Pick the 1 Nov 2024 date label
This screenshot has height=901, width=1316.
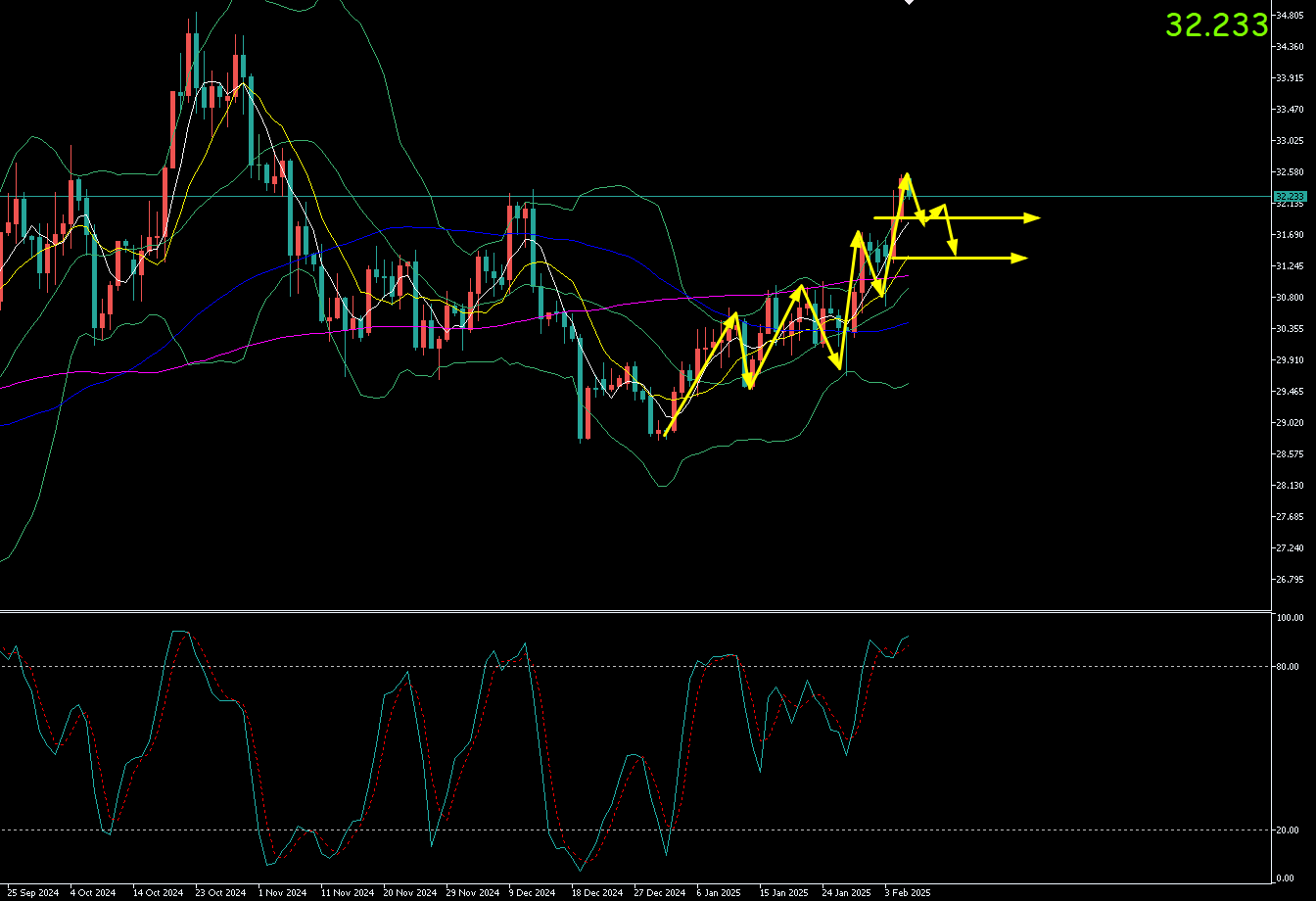[282, 893]
